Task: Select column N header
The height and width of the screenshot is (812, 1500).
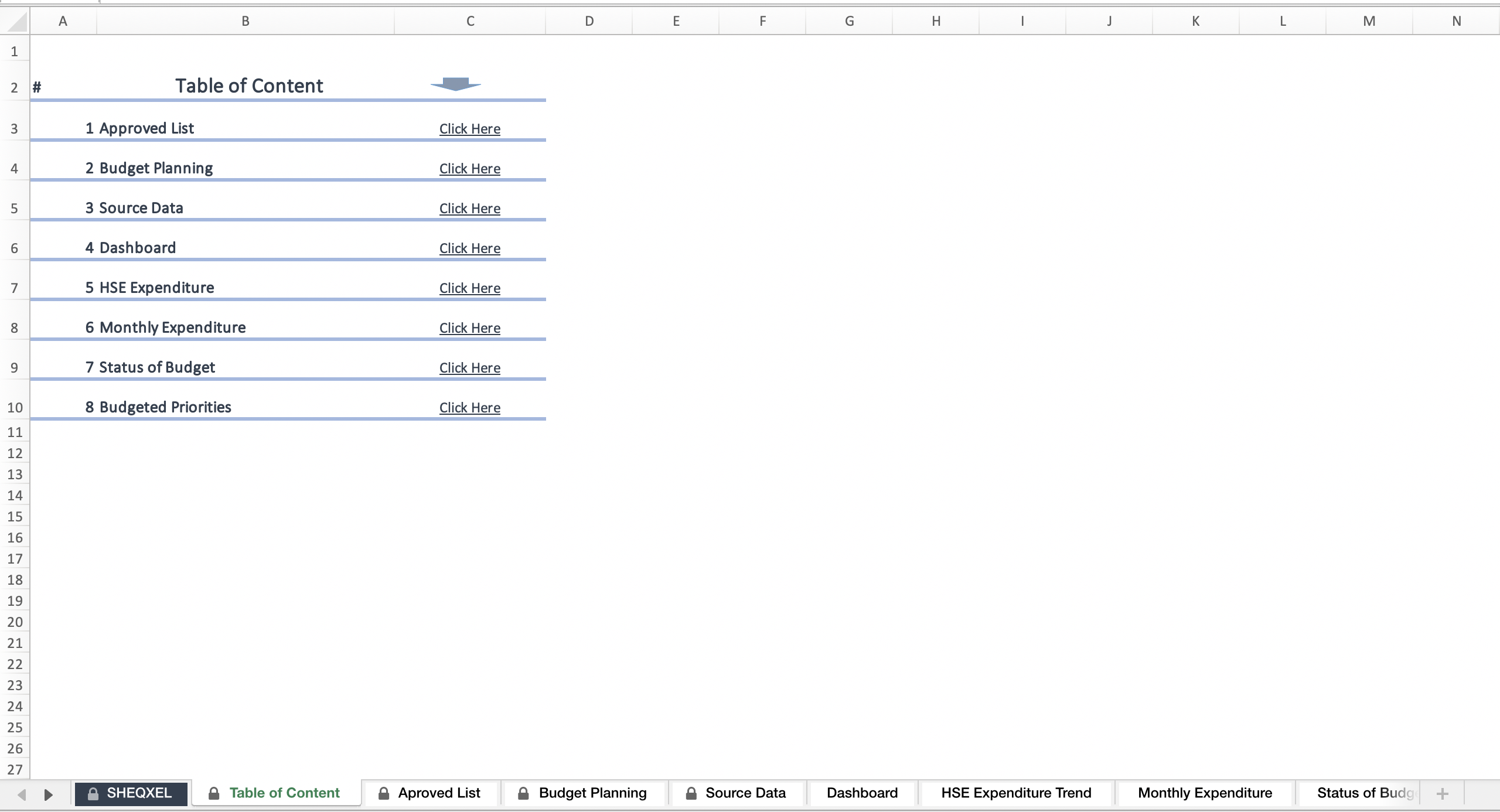Action: (x=1456, y=22)
